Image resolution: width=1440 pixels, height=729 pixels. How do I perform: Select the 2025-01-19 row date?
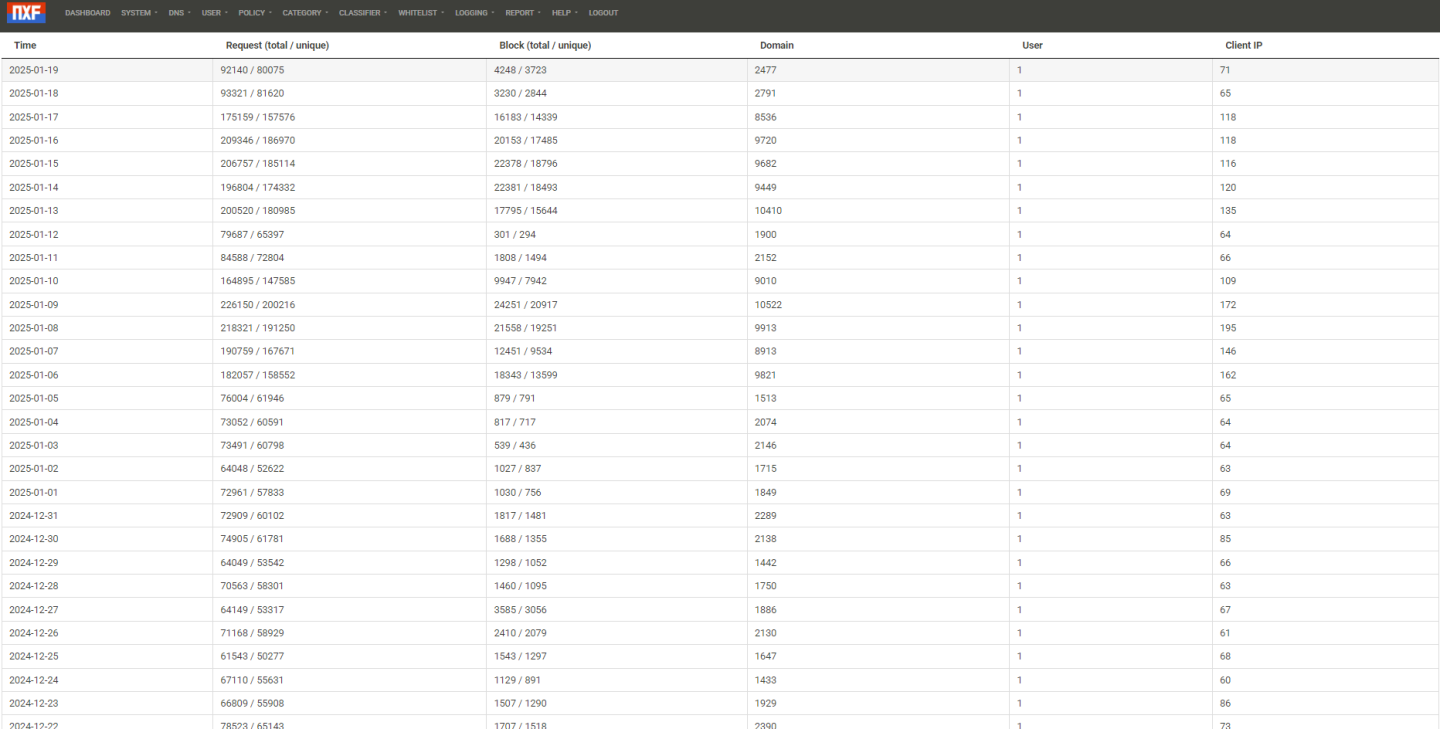coord(34,70)
